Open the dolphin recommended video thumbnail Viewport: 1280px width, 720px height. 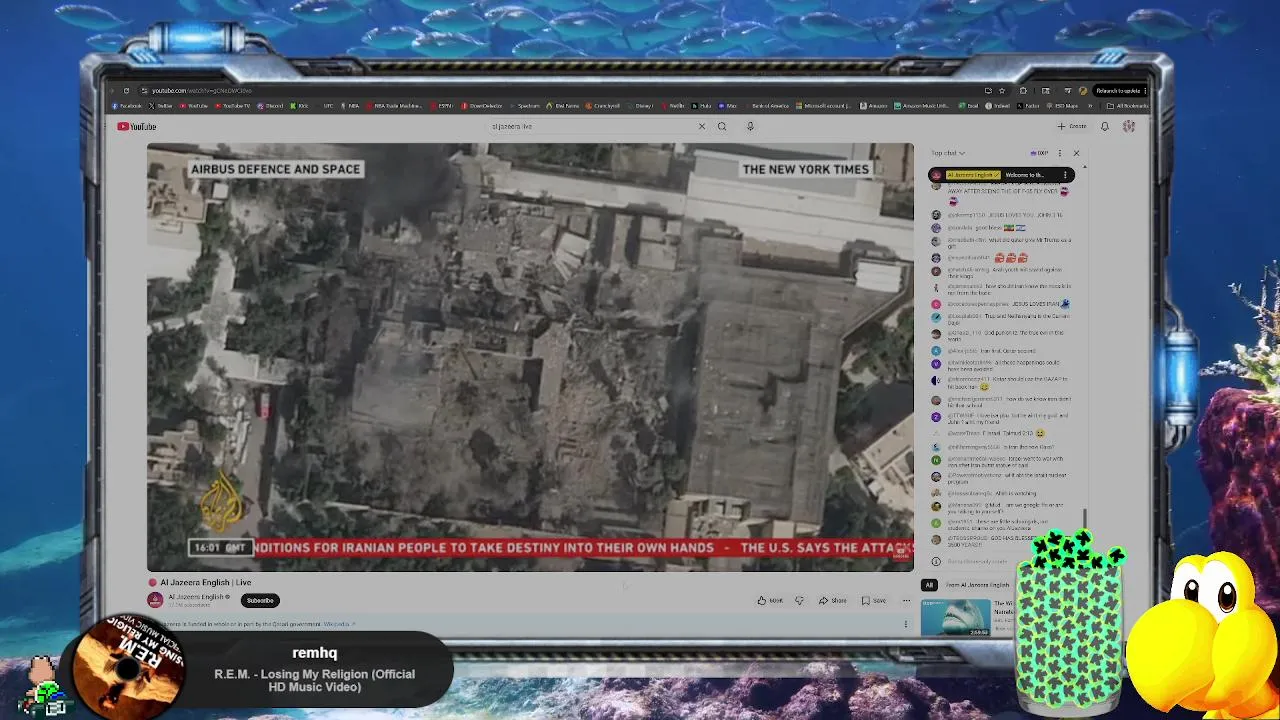click(x=956, y=617)
